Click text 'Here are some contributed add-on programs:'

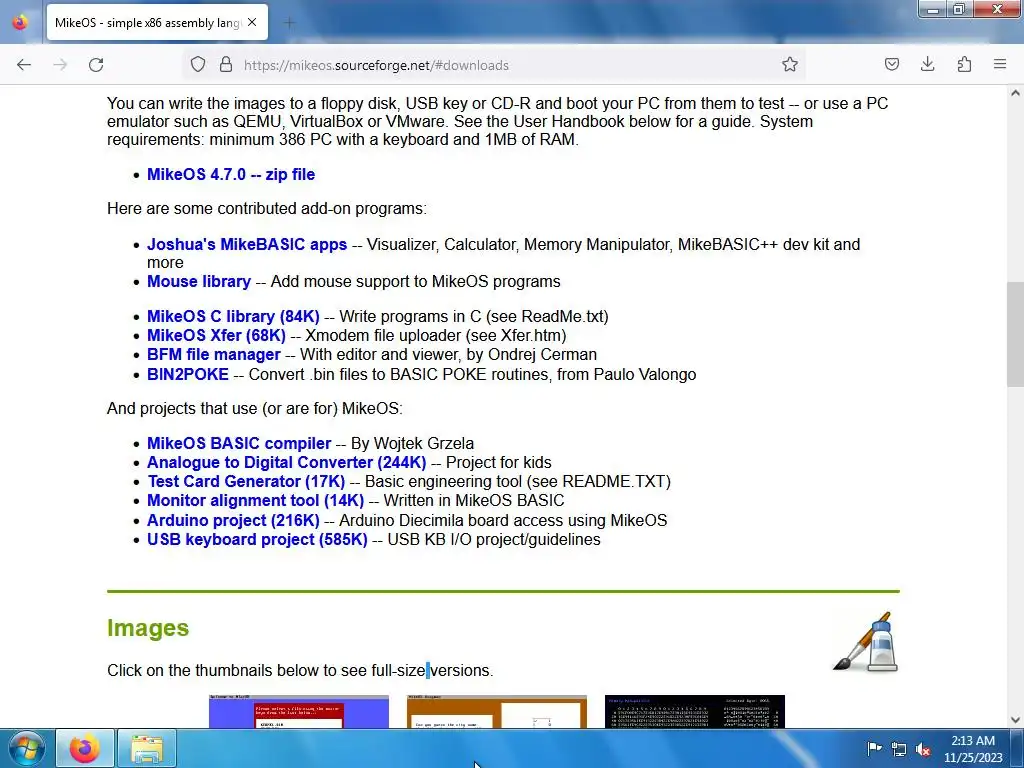[266, 209]
